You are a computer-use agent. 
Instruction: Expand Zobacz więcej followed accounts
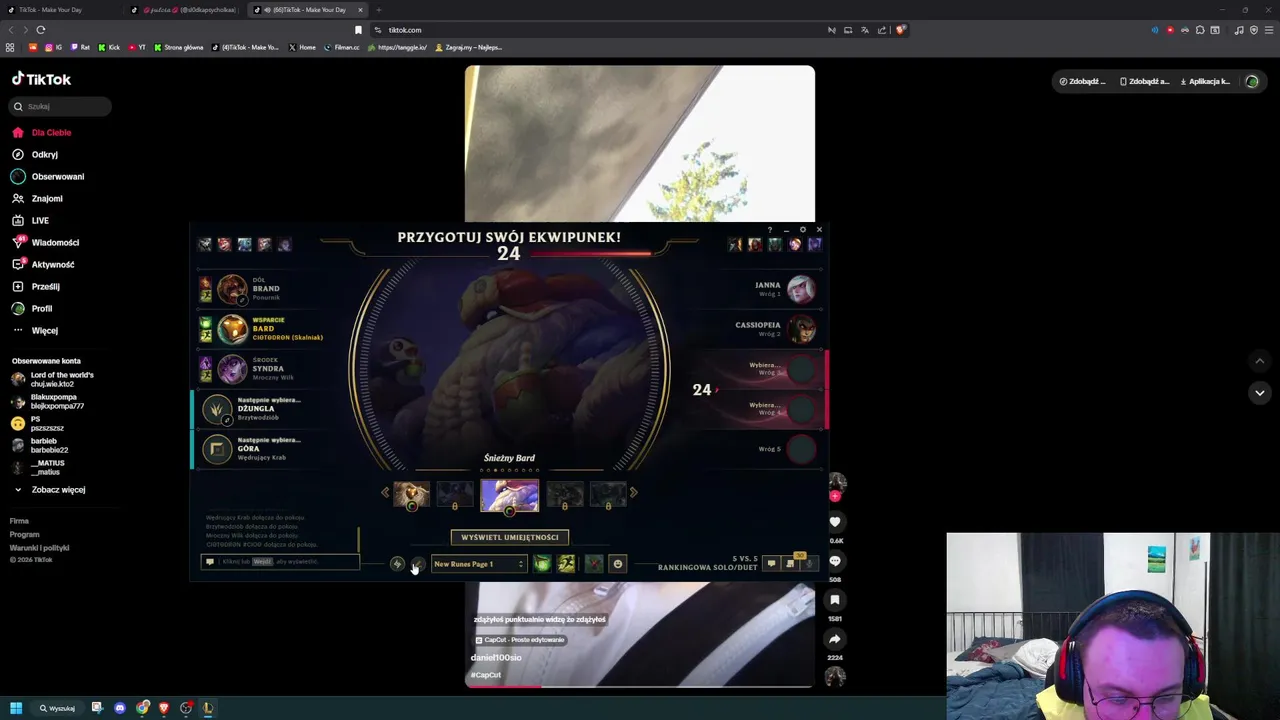click(x=49, y=489)
